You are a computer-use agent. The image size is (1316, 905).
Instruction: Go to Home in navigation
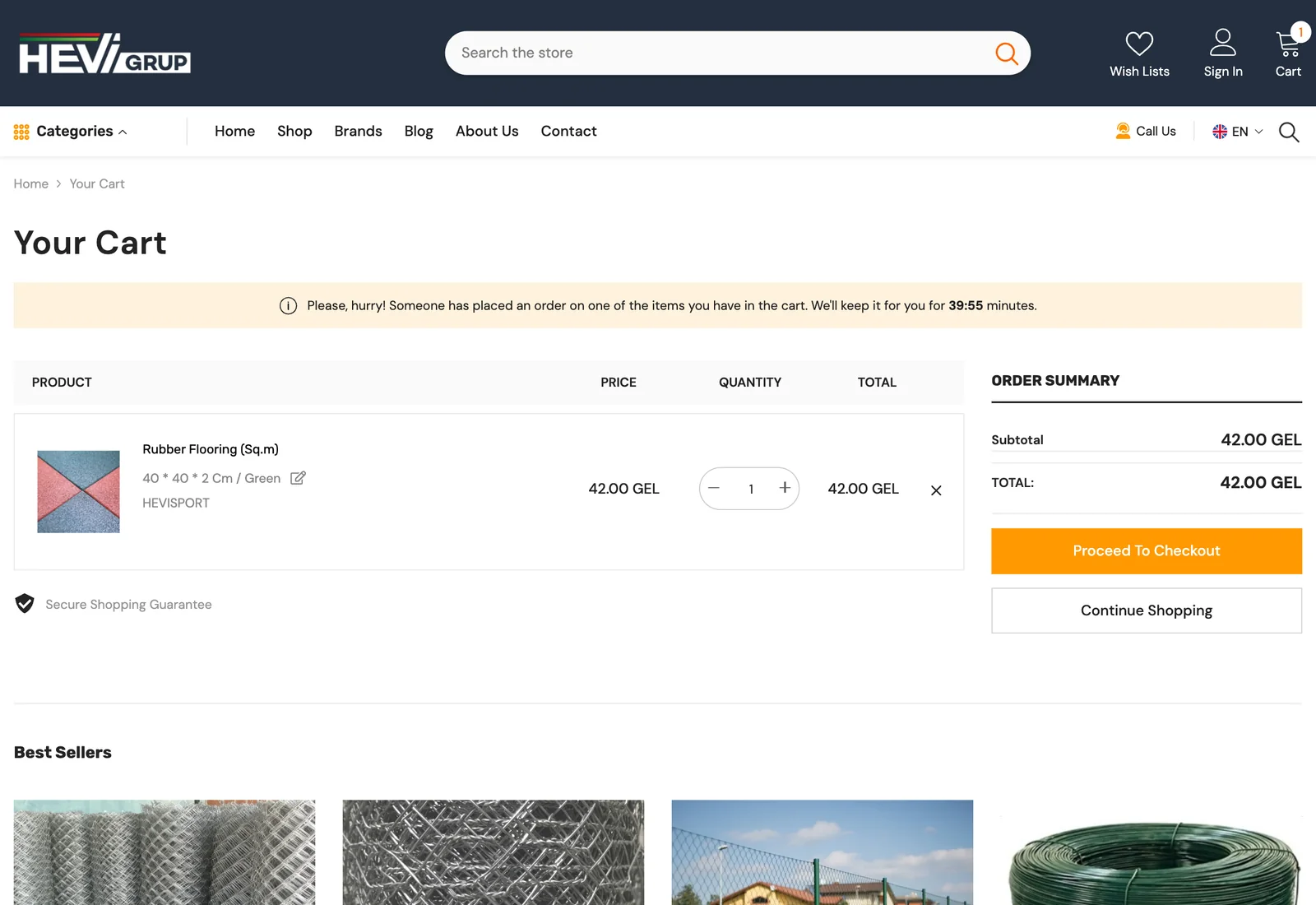point(234,132)
